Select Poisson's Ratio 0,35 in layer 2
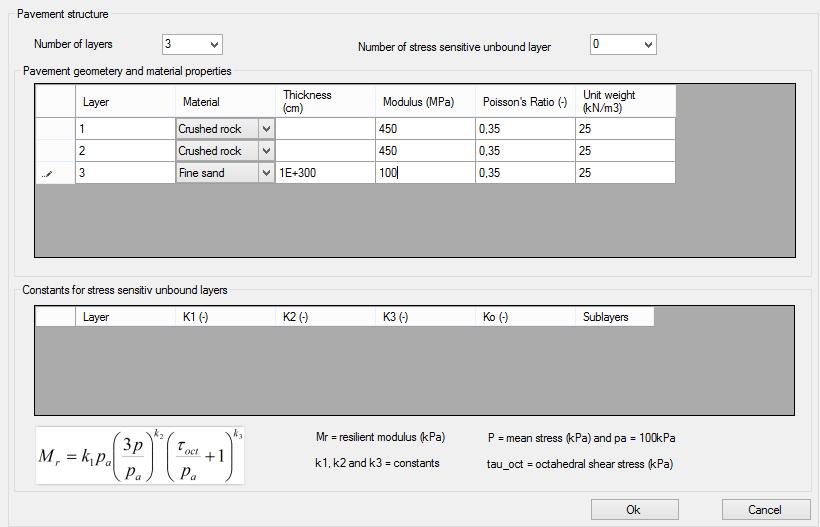 pos(525,151)
